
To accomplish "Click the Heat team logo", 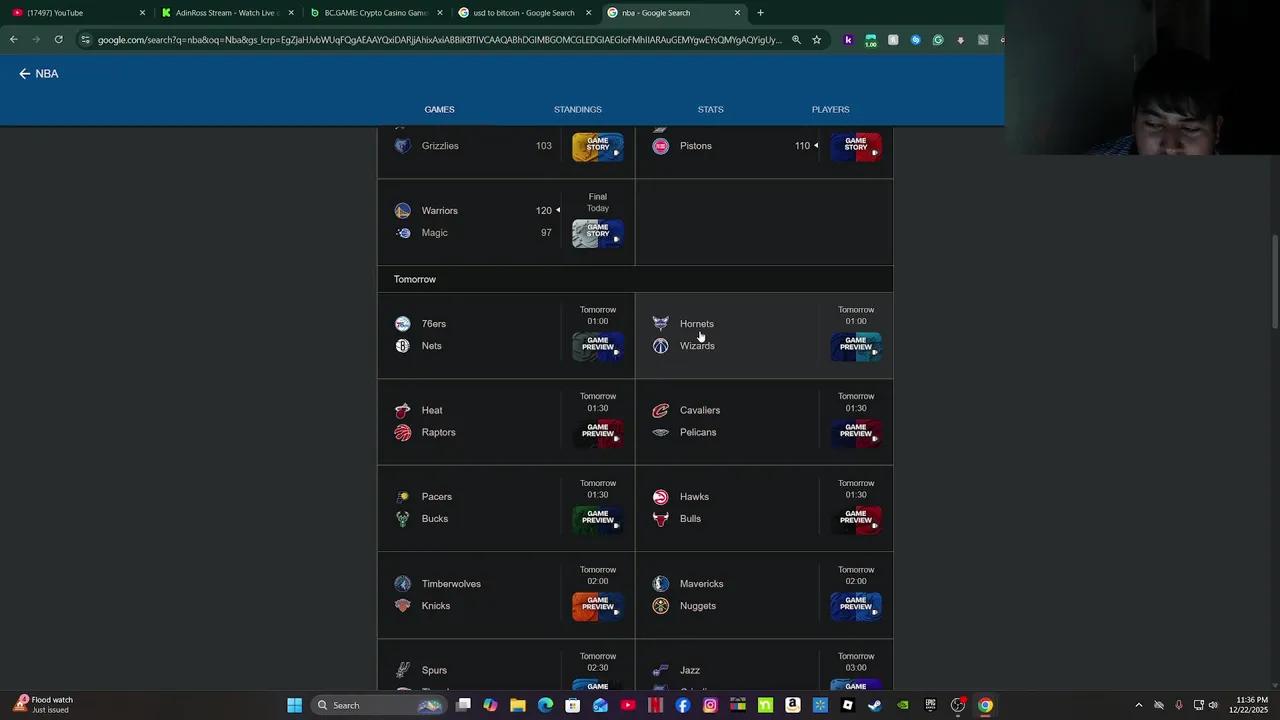I will coord(402,410).
